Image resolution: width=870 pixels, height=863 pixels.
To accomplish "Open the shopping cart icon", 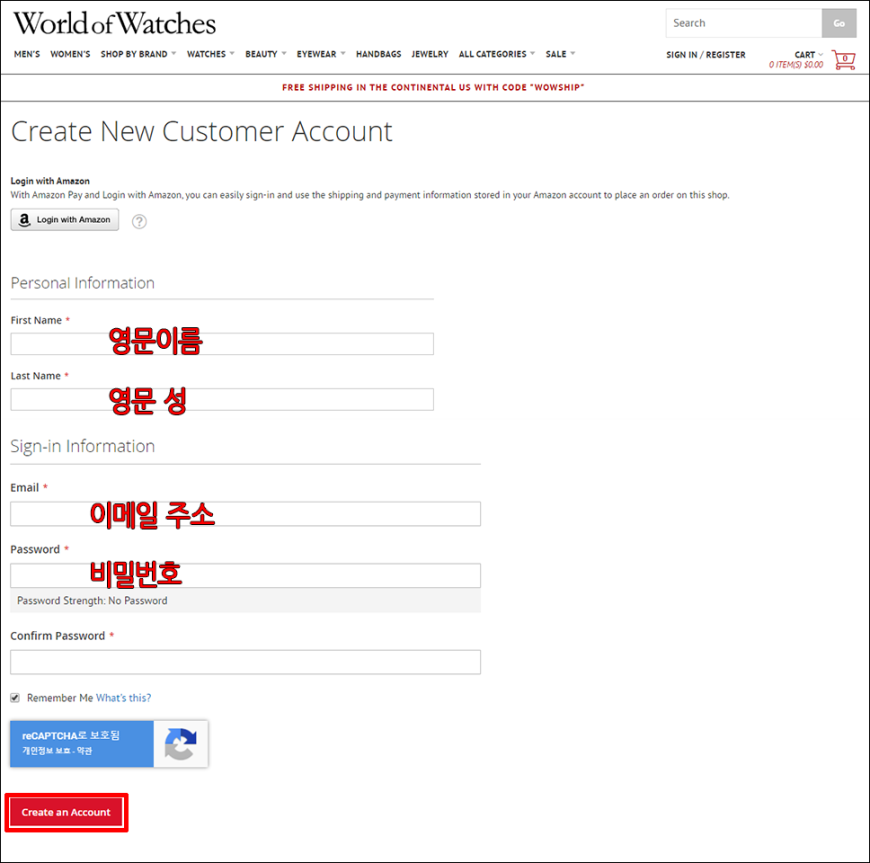I will [x=843, y=59].
